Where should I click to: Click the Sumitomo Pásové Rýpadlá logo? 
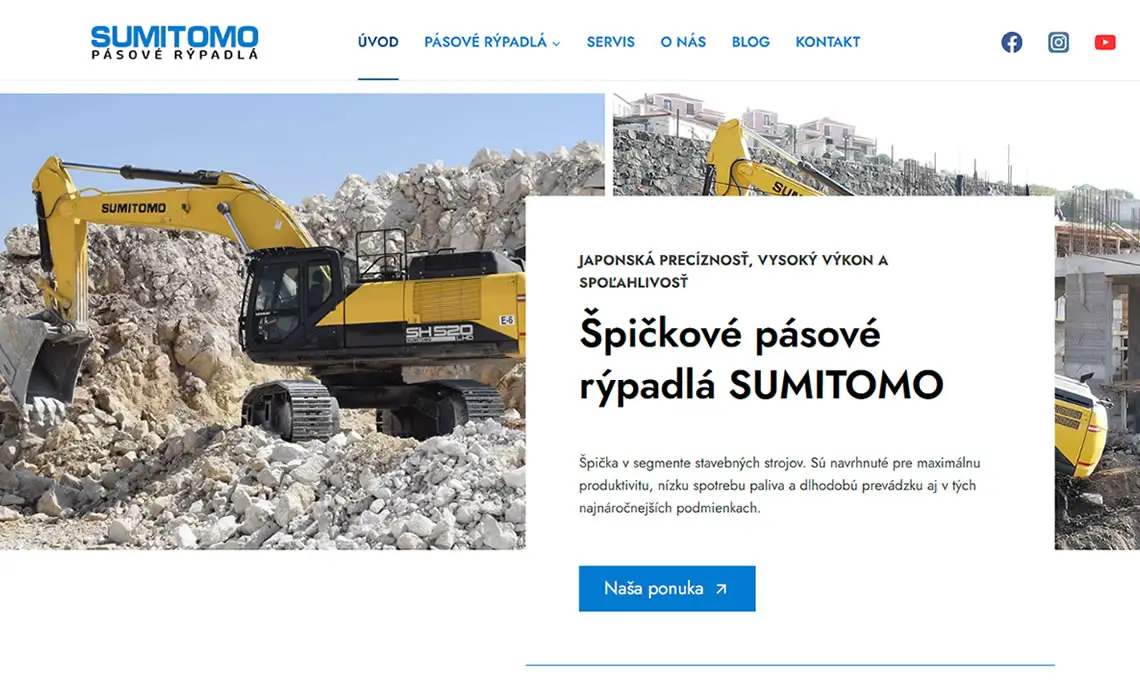coord(174,42)
